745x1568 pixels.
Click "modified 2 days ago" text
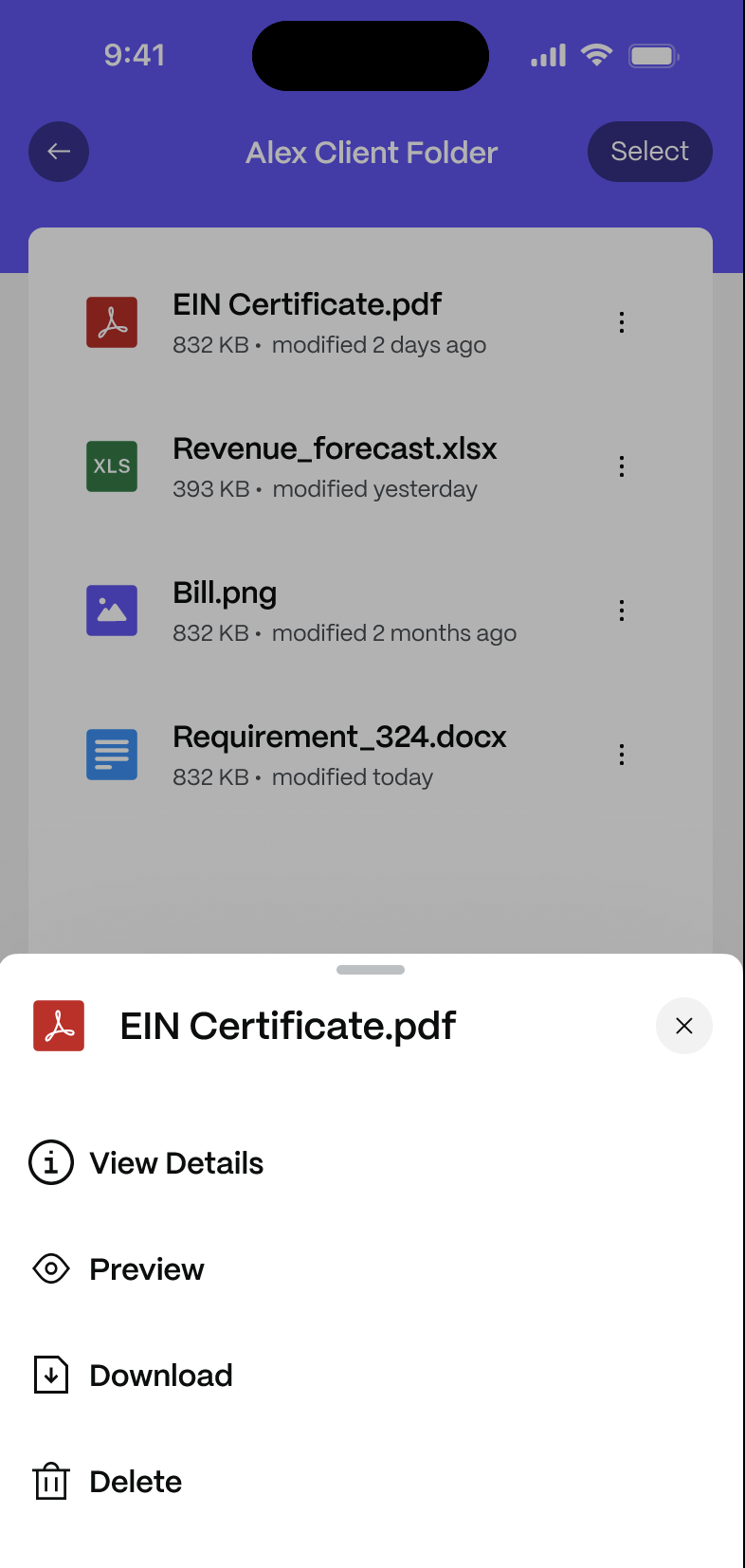(379, 345)
